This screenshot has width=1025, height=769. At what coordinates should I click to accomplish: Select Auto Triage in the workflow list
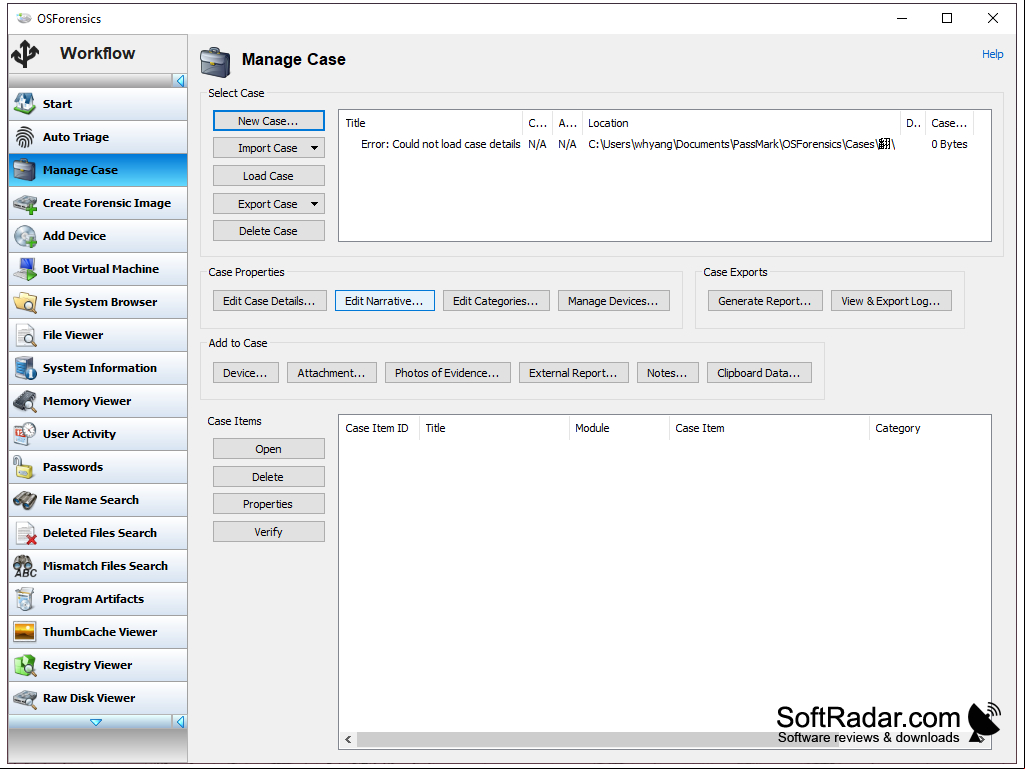tap(98, 137)
